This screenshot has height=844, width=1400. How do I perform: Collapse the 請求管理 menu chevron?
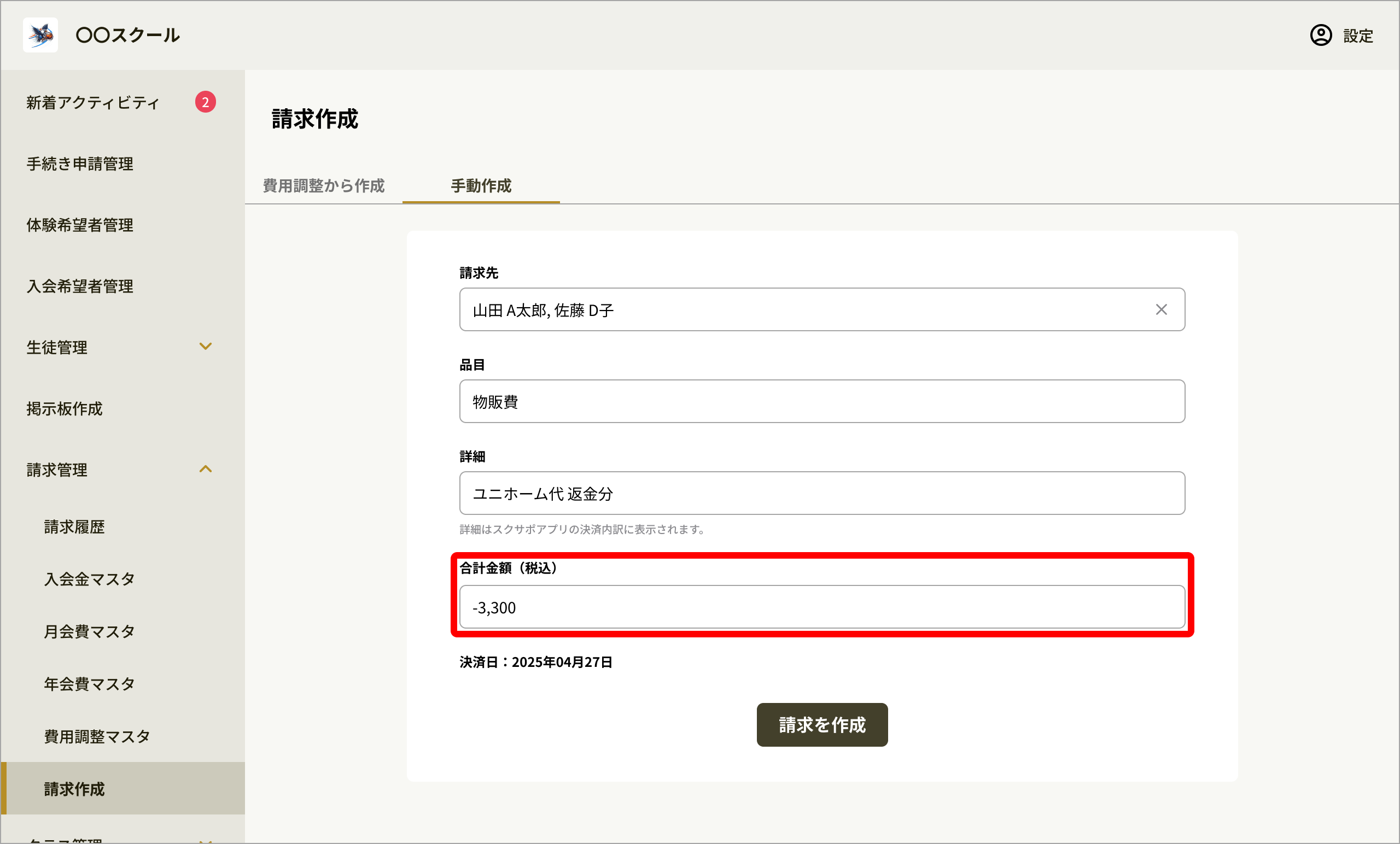tap(205, 469)
